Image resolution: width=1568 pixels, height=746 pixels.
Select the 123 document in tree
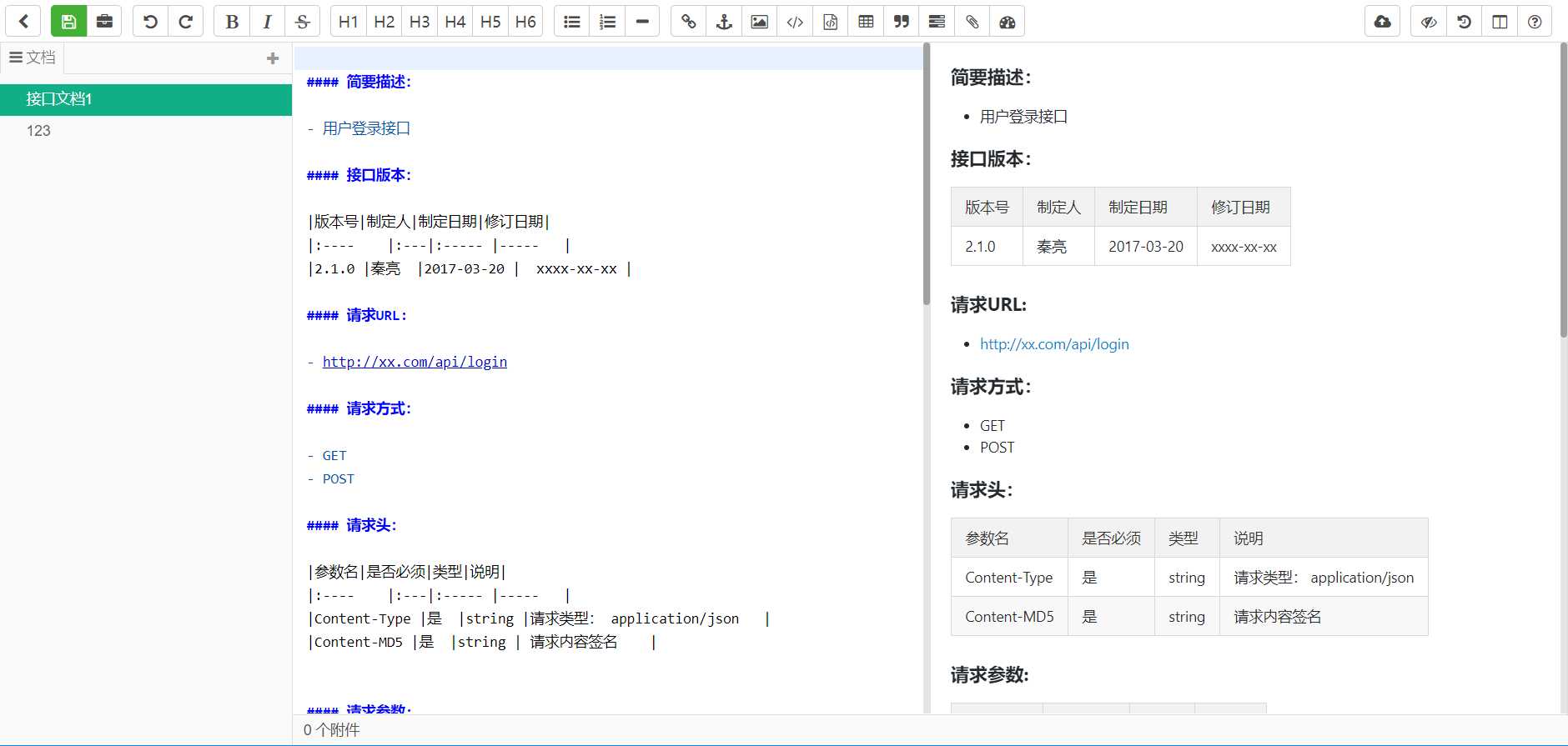click(146, 131)
